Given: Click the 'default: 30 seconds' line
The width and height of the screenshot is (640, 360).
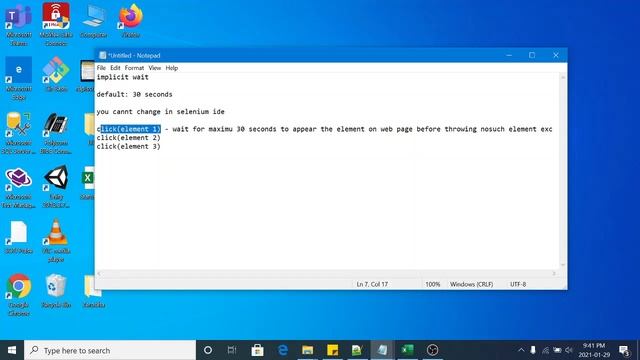Looking at the screenshot, I should (134, 94).
